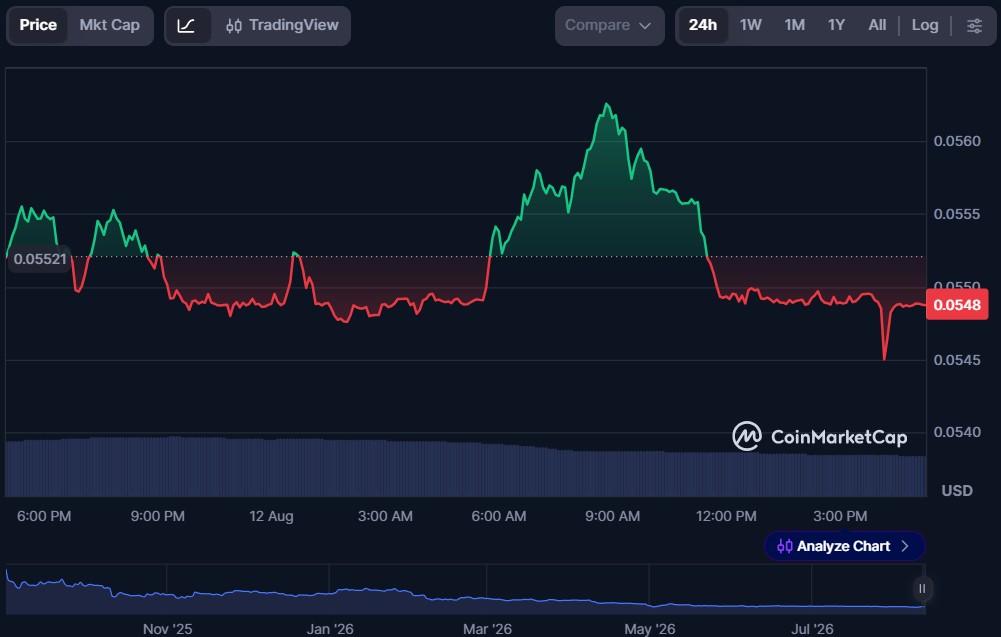The width and height of the screenshot is (1001, 637).
Task: Click the 9:00 AM time label
Action: coord(612,516)
